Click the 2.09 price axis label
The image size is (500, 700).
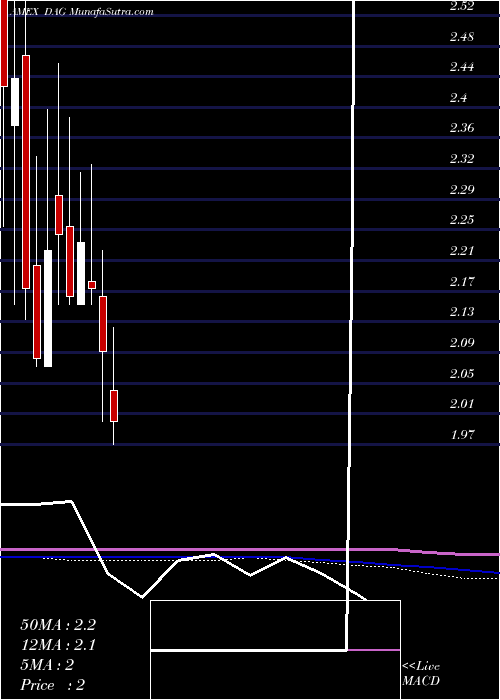pos(462,342)
